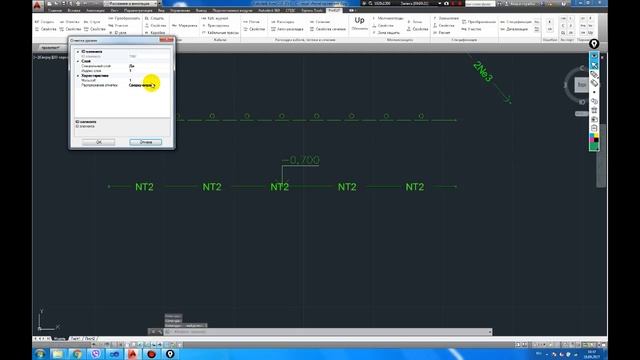Open Свойства сечения in the ribbon
The image size is (640, 360).
(x=328, y=29)
